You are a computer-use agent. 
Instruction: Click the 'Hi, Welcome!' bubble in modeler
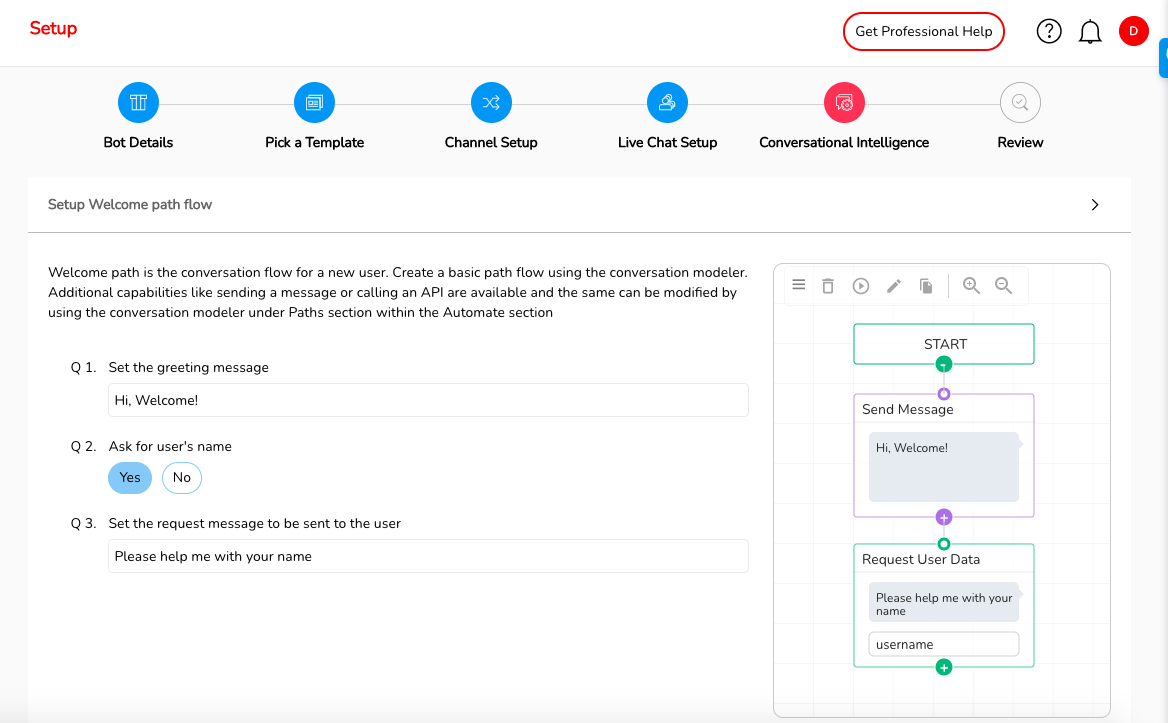point(944,467)
